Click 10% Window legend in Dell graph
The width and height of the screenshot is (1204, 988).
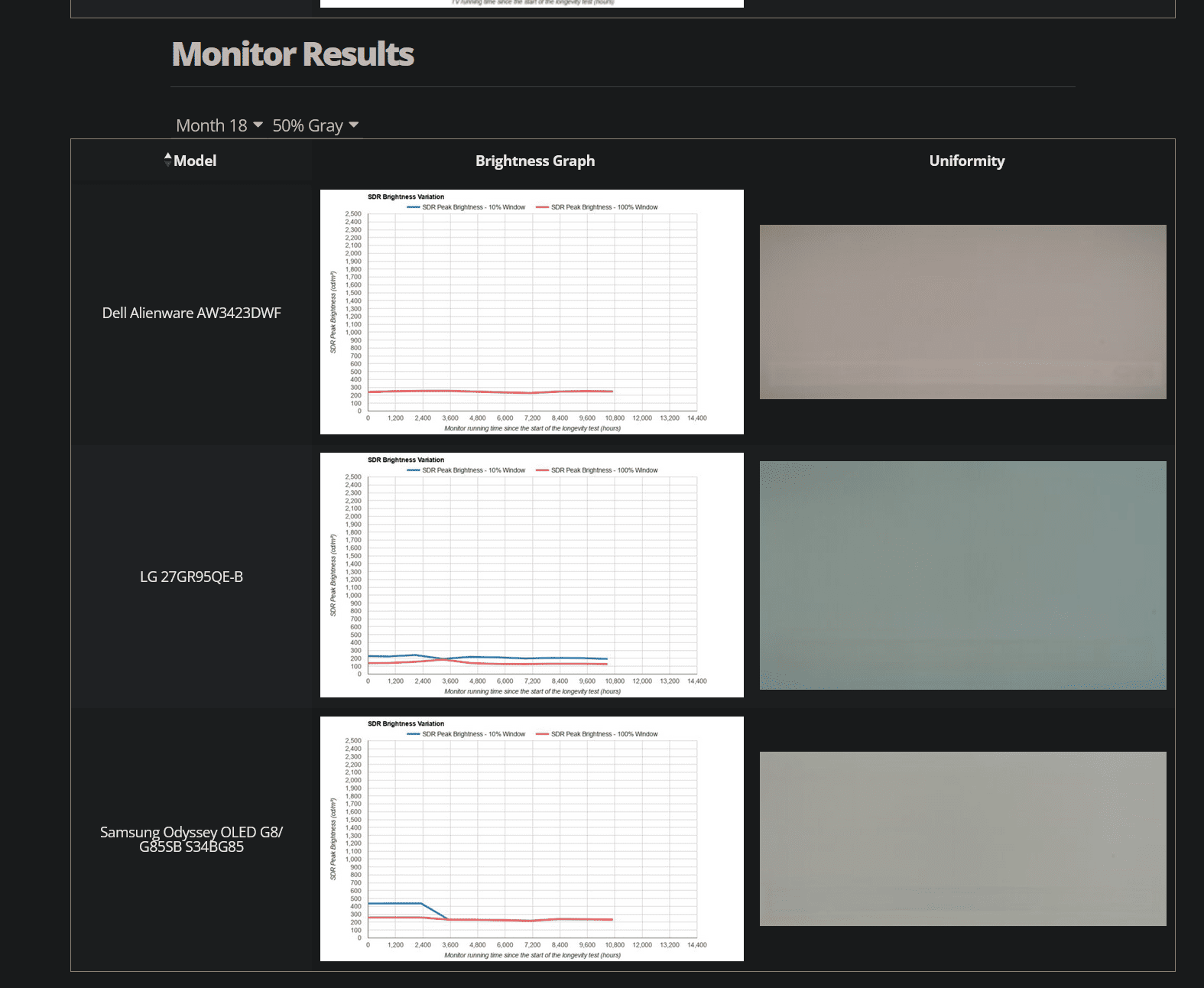[x=466, y=207]
